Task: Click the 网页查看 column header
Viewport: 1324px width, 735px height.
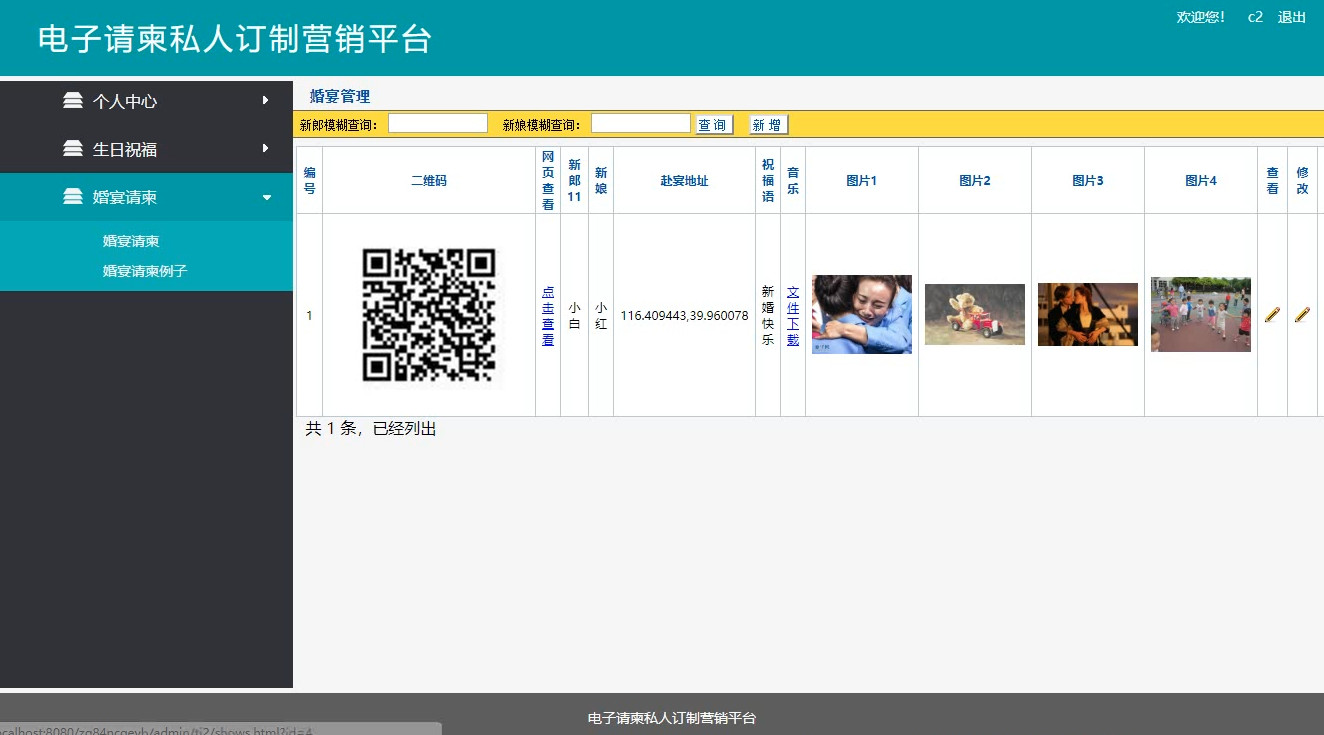Action: (548, 180)
